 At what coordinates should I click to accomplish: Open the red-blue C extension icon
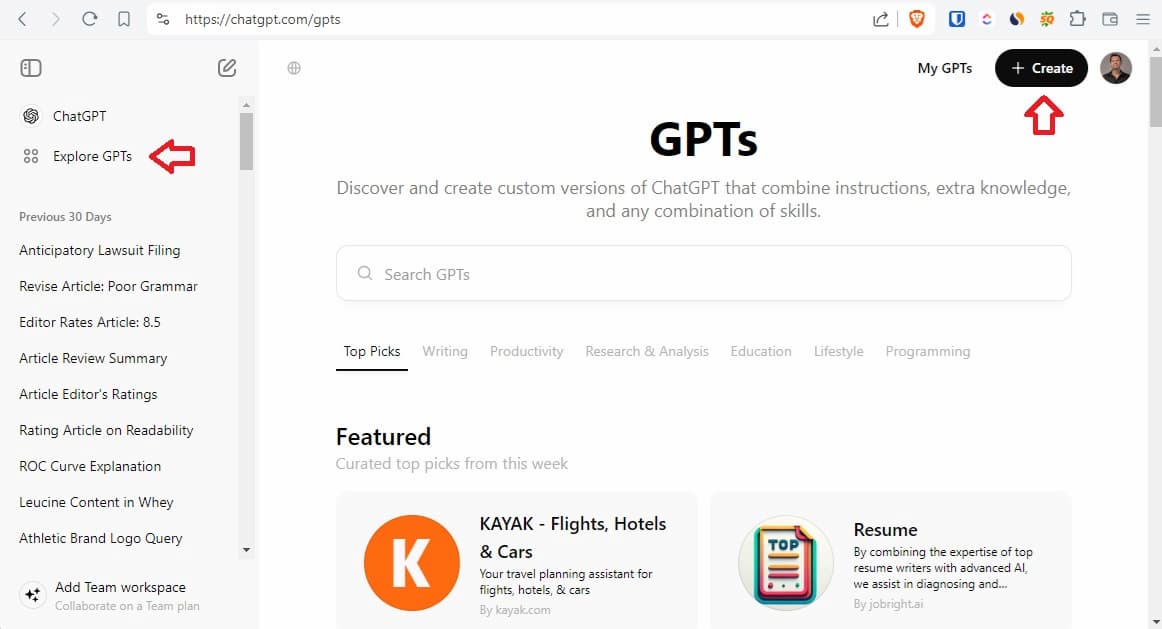click(986, 19)
